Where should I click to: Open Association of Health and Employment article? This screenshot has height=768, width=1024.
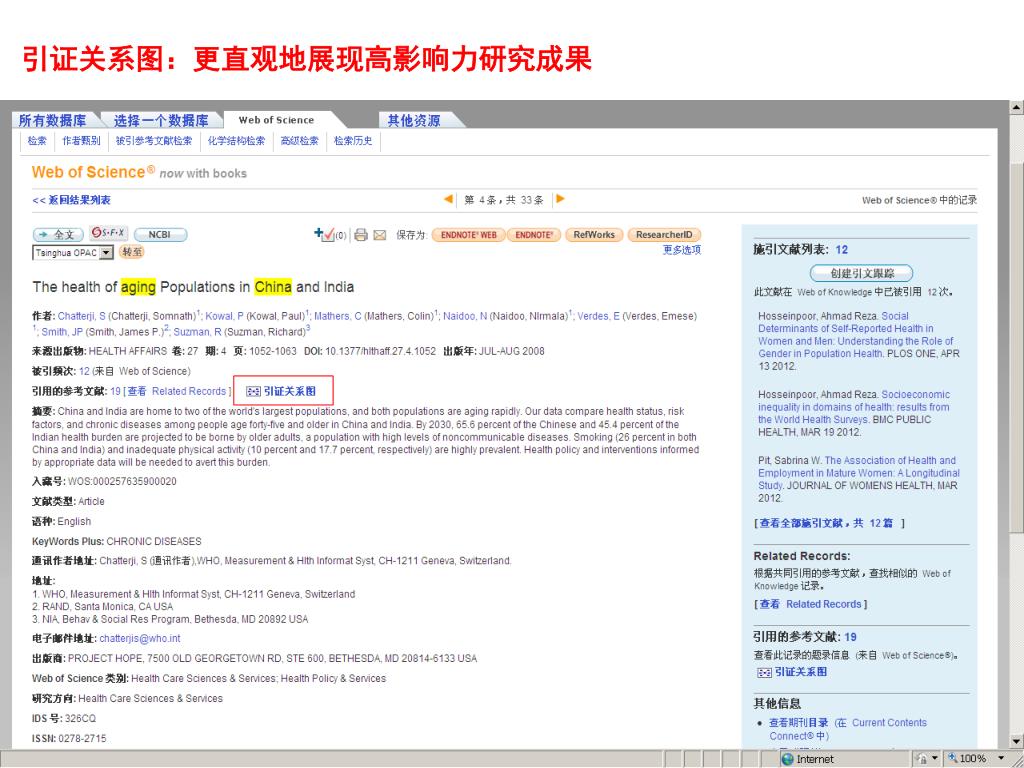tap(859, 473)
